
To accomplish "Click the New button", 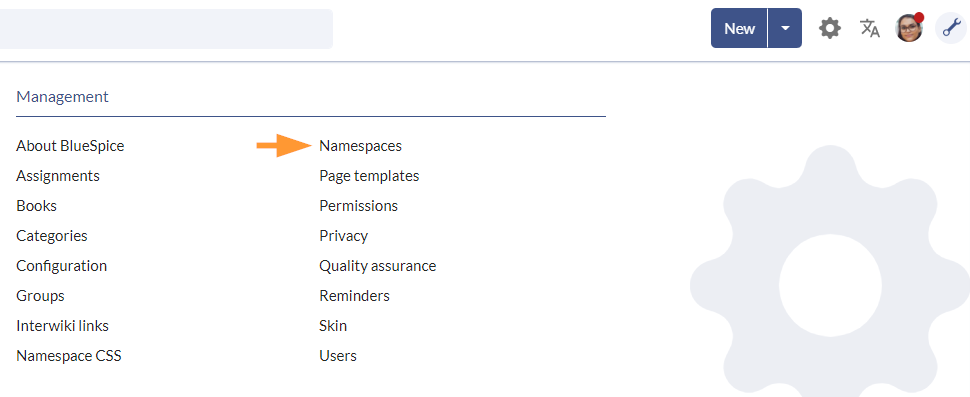I will click(739, 28).
